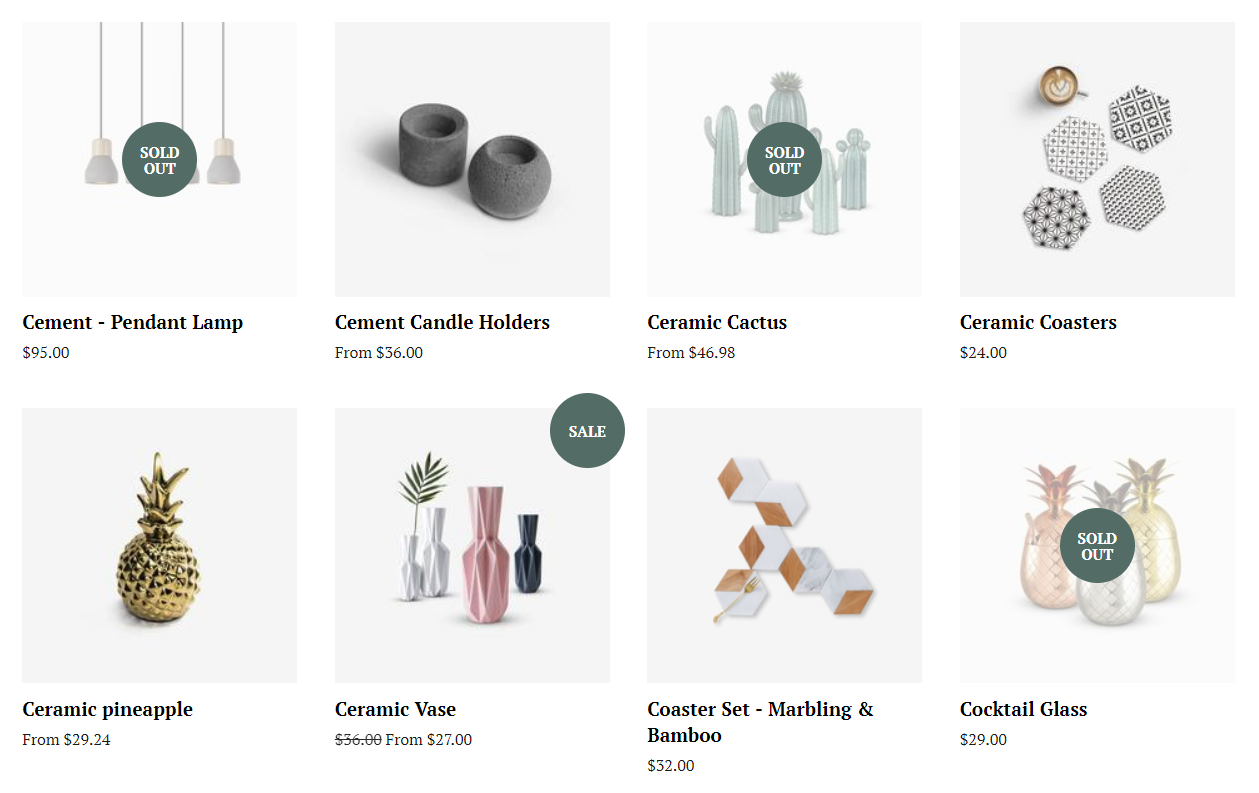
Task: Click the Sold Out badge on Ceramic Cactus
Action: pos(784,160)
